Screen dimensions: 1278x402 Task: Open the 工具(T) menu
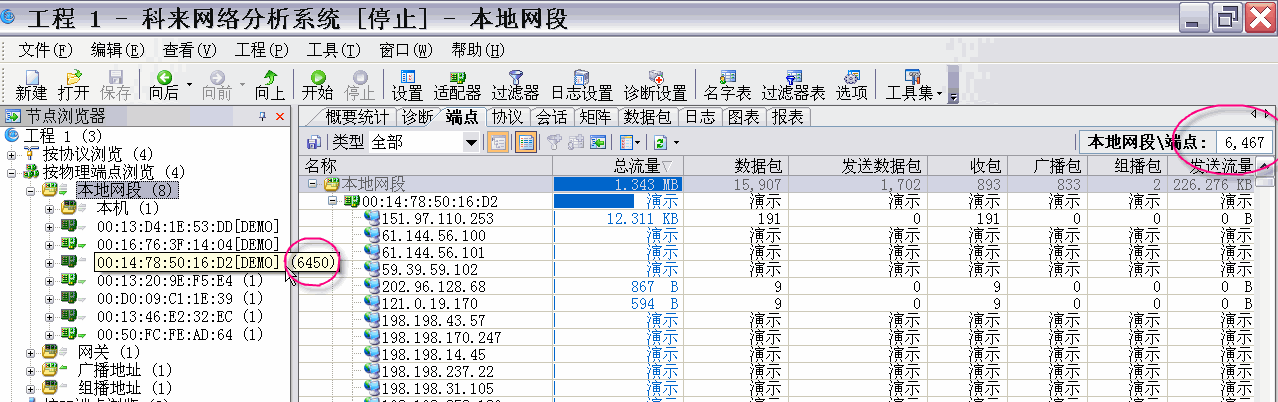[334, 50]
